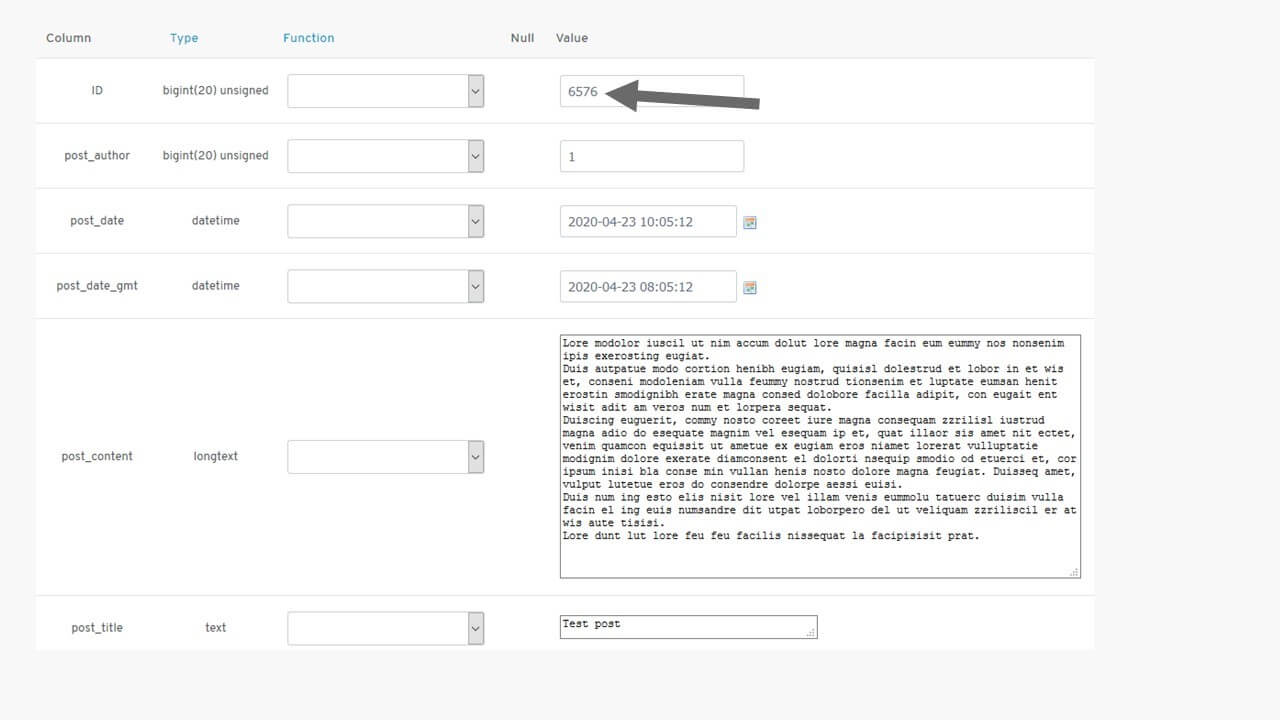Open Function dropdown for post_title row
The width and height of the screenshot is (1280, 720).
(x=385, y=628)
